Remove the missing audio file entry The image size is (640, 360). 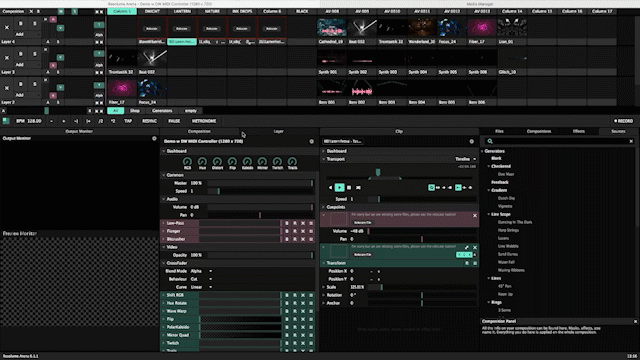[x=475, y=216]
